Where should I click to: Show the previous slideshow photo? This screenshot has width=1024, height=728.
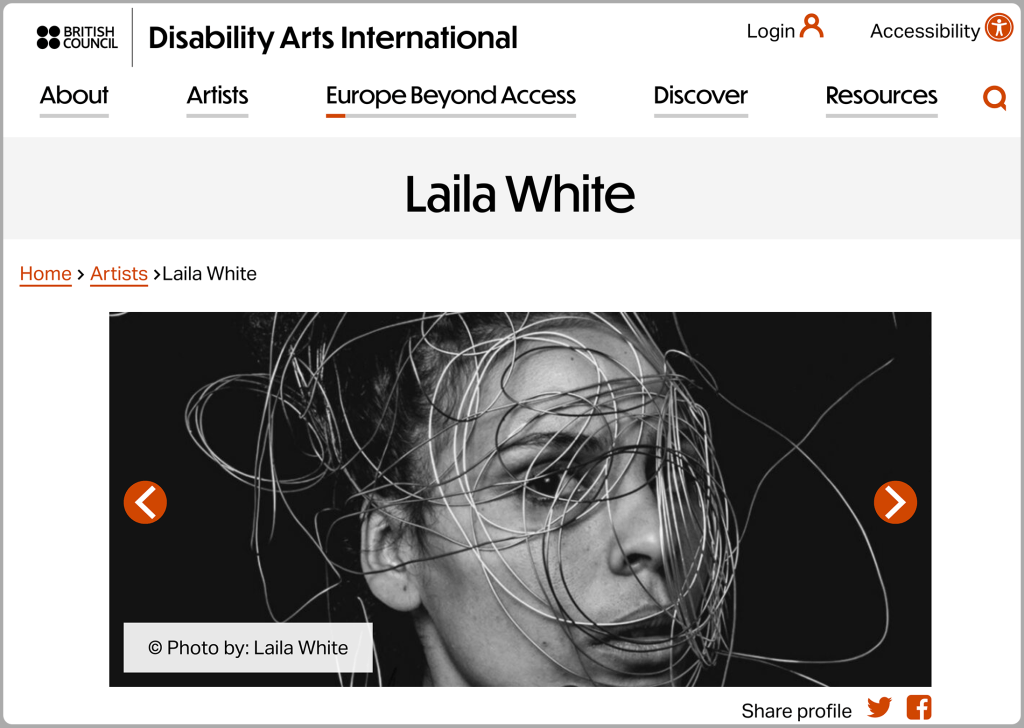click(x=145, y=502)
